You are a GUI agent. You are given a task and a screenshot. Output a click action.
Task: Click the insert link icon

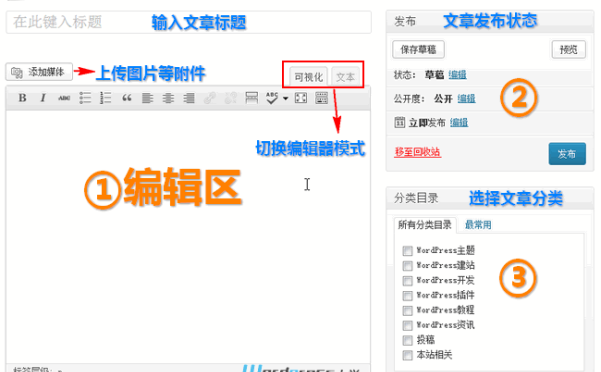coord(209,98)
